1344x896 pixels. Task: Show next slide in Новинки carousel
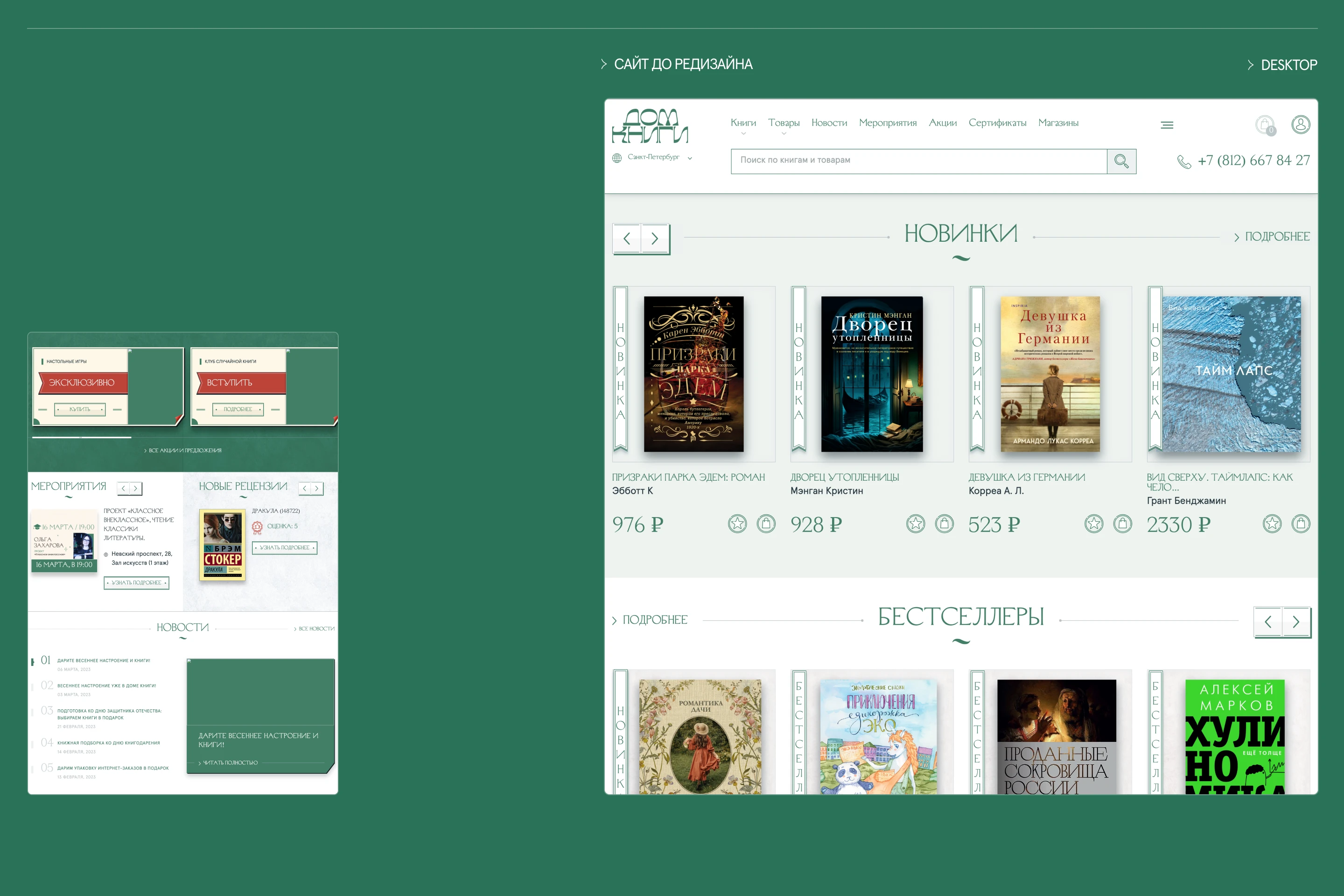(x=655, y=238)
